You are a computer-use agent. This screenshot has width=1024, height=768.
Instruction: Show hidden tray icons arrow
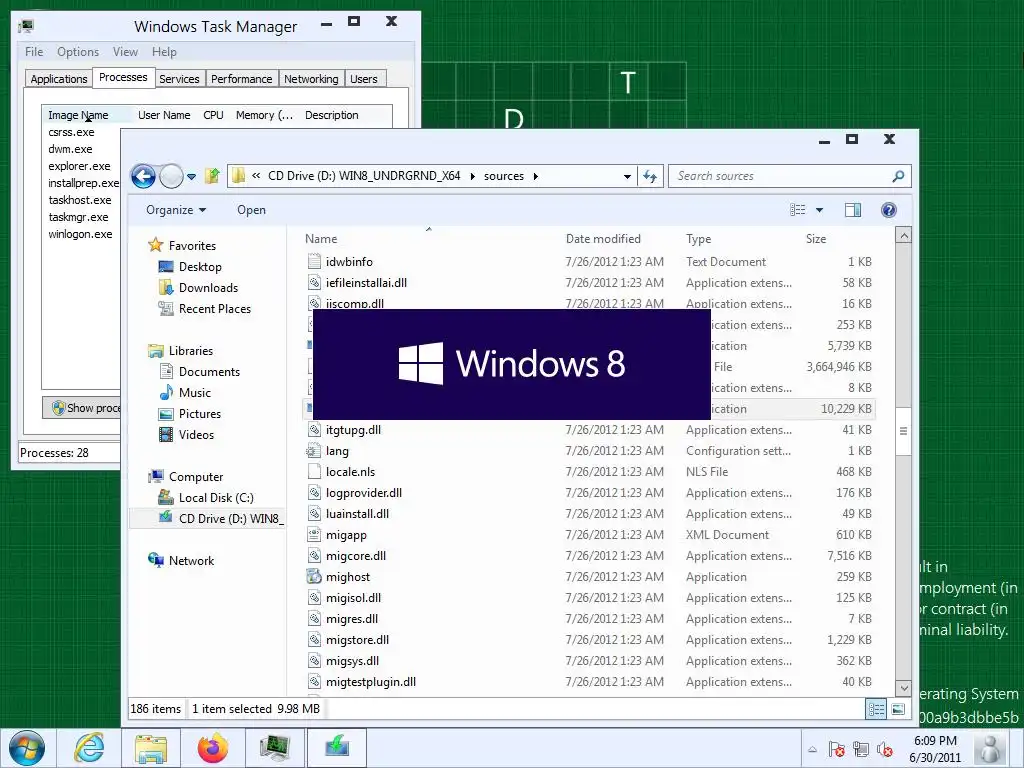click(x=812, y=749)
